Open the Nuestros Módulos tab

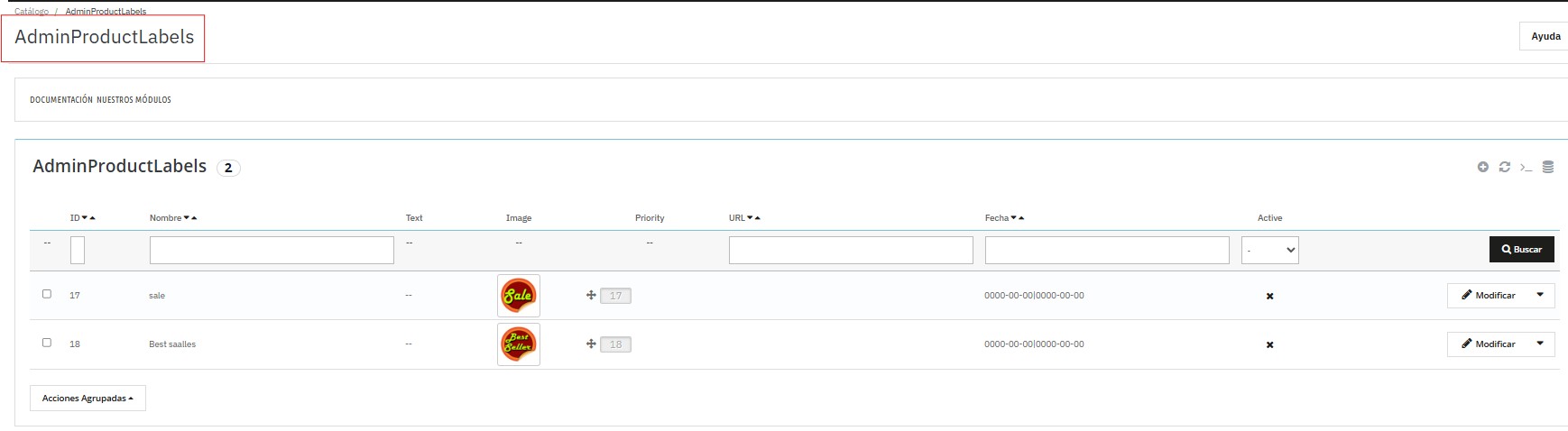[134, 100]
